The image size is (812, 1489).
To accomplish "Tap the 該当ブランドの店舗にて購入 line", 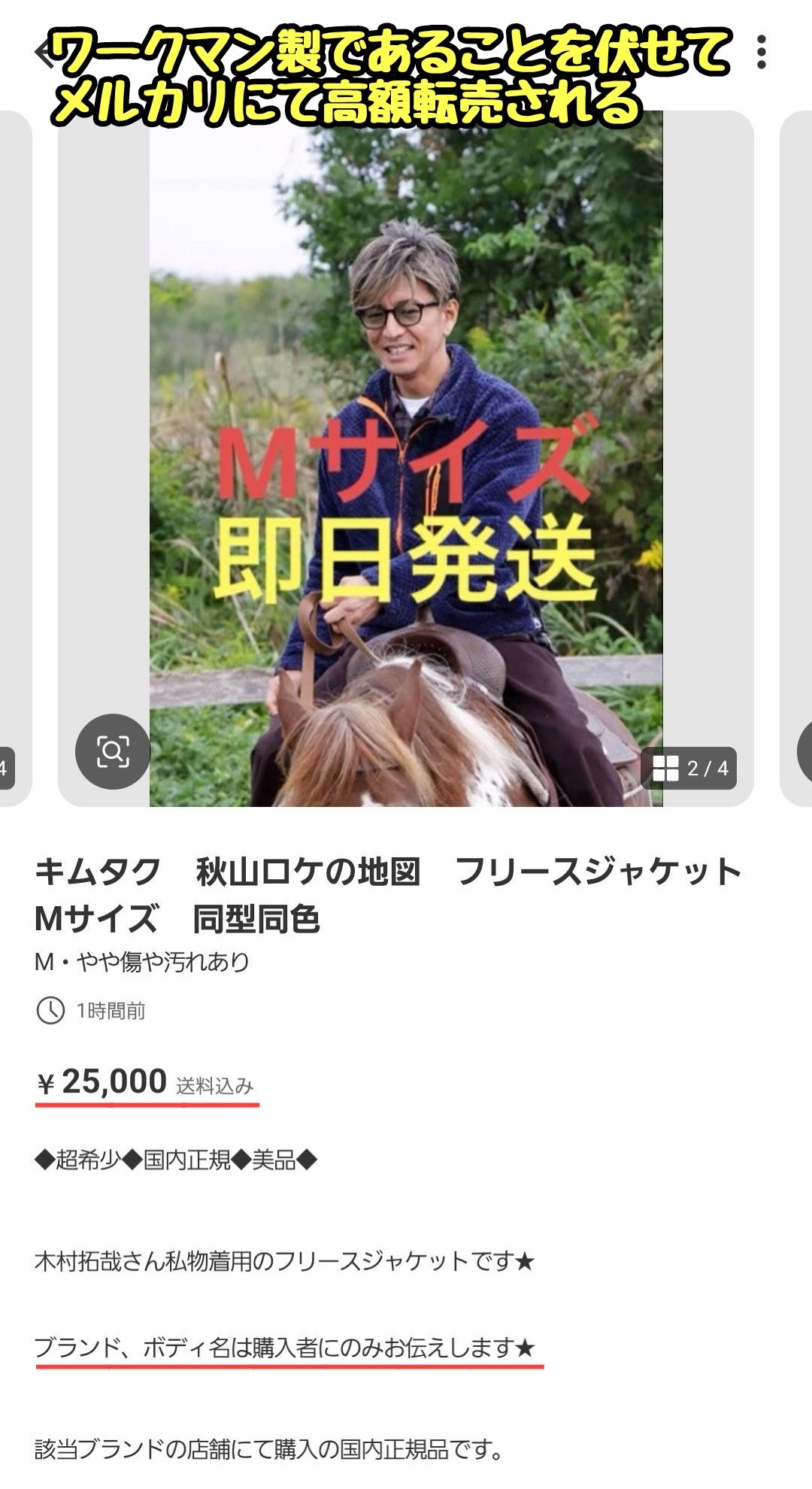I will (x=269, y=1448).
